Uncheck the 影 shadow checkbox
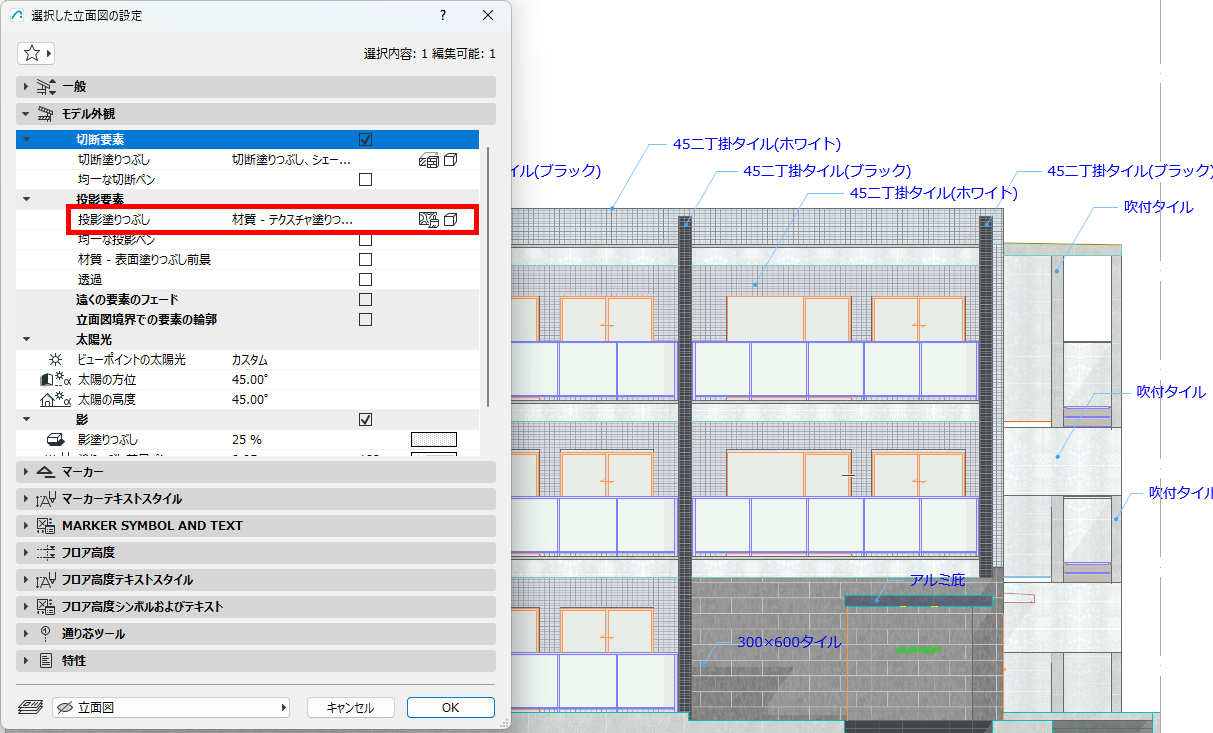 (365, 420)
